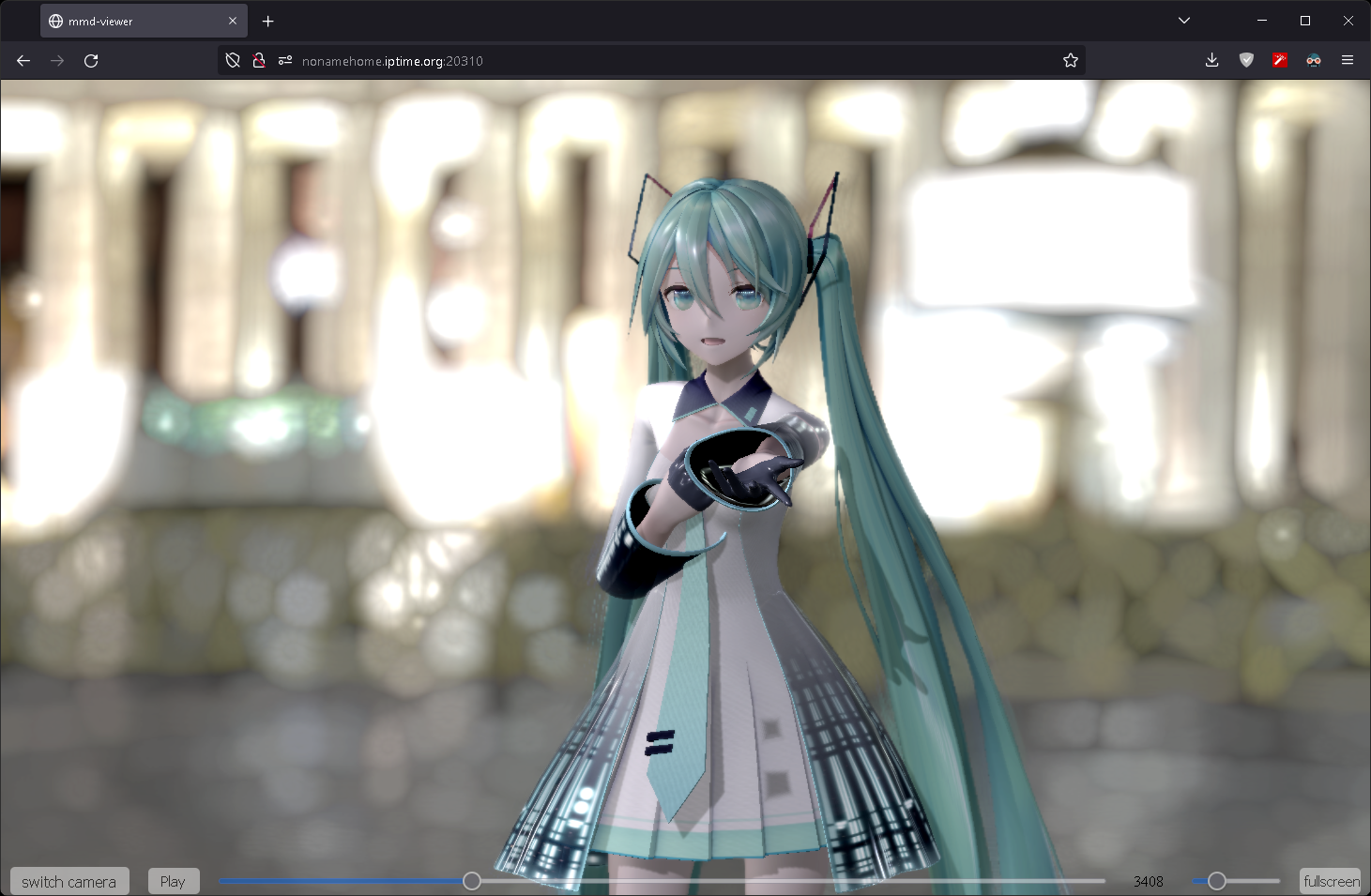Click the switch camera button

pos(69,882)
